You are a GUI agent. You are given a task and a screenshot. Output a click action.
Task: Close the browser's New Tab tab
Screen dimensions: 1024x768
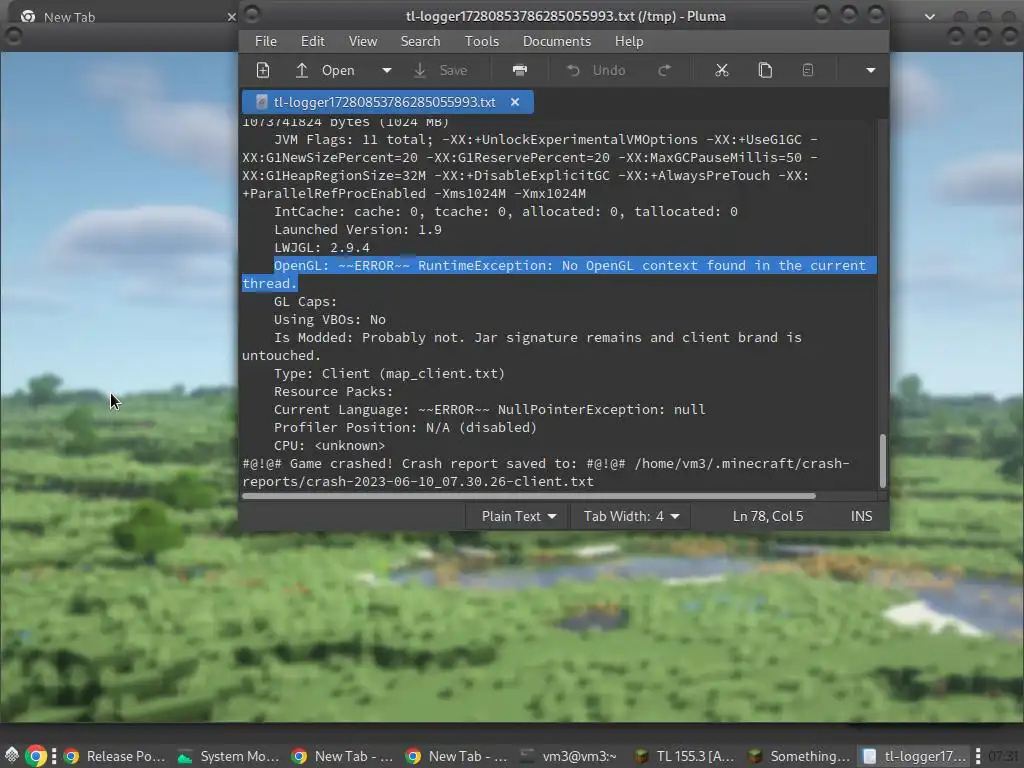231,17
